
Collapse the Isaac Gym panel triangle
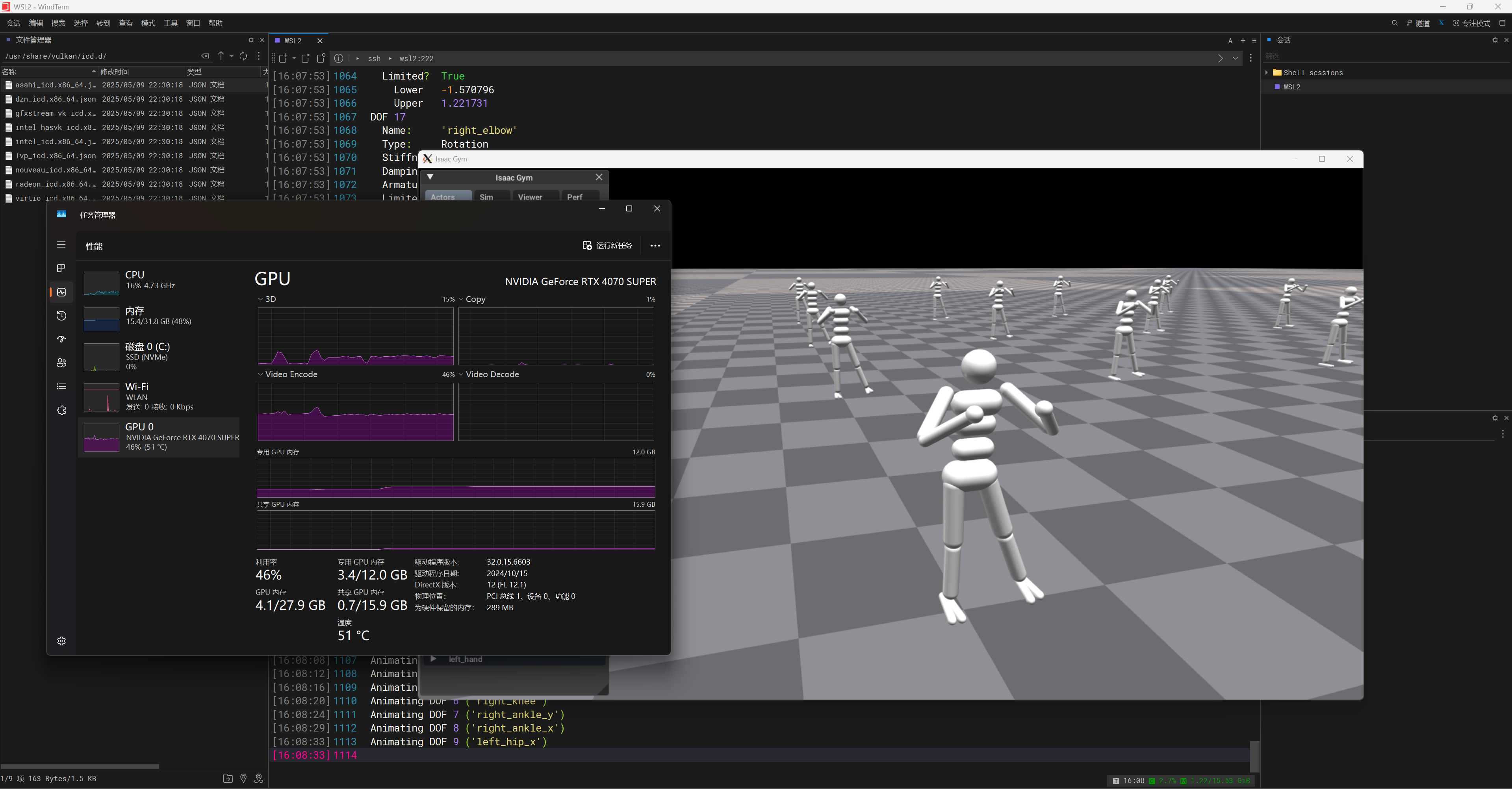(x=430, y=177)
